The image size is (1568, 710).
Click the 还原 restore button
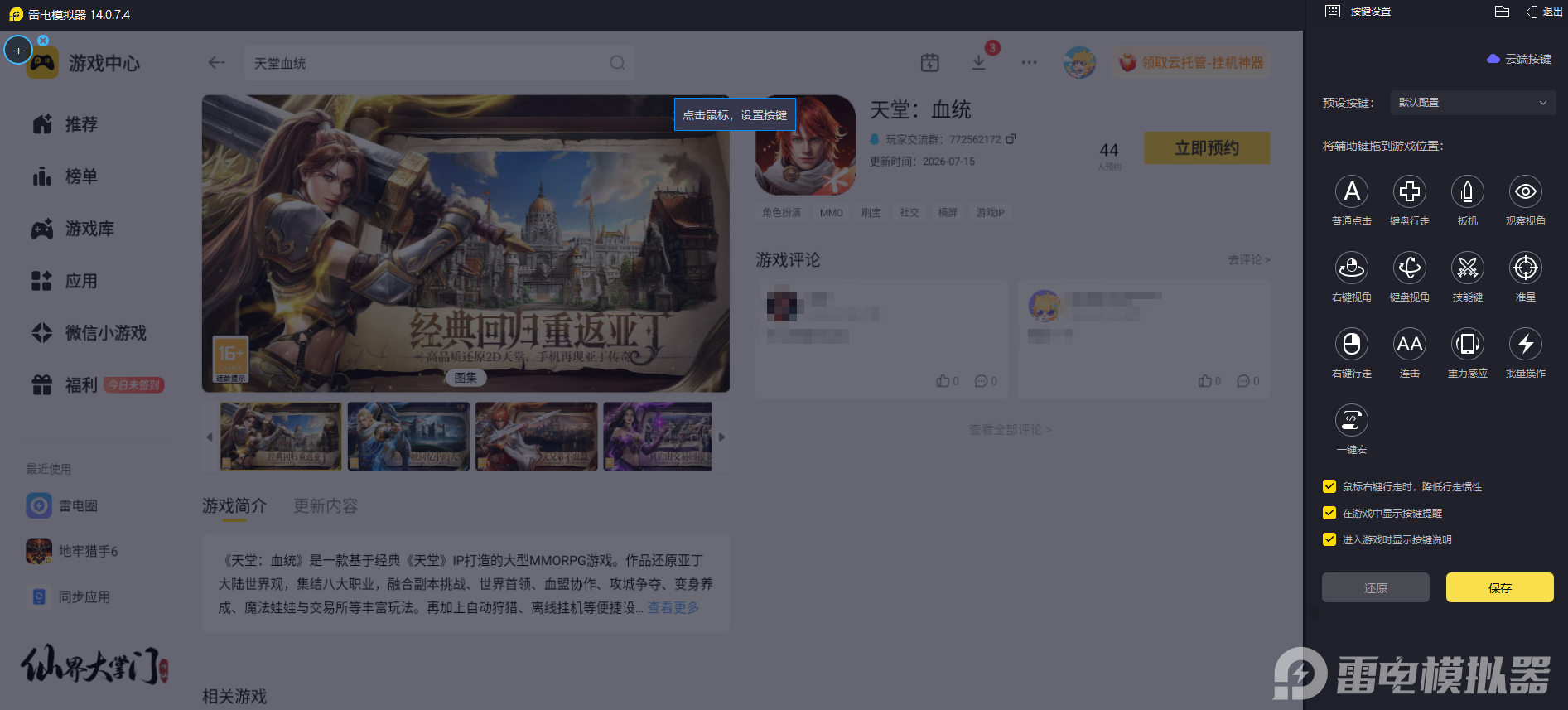click(x=1376, y=587)
